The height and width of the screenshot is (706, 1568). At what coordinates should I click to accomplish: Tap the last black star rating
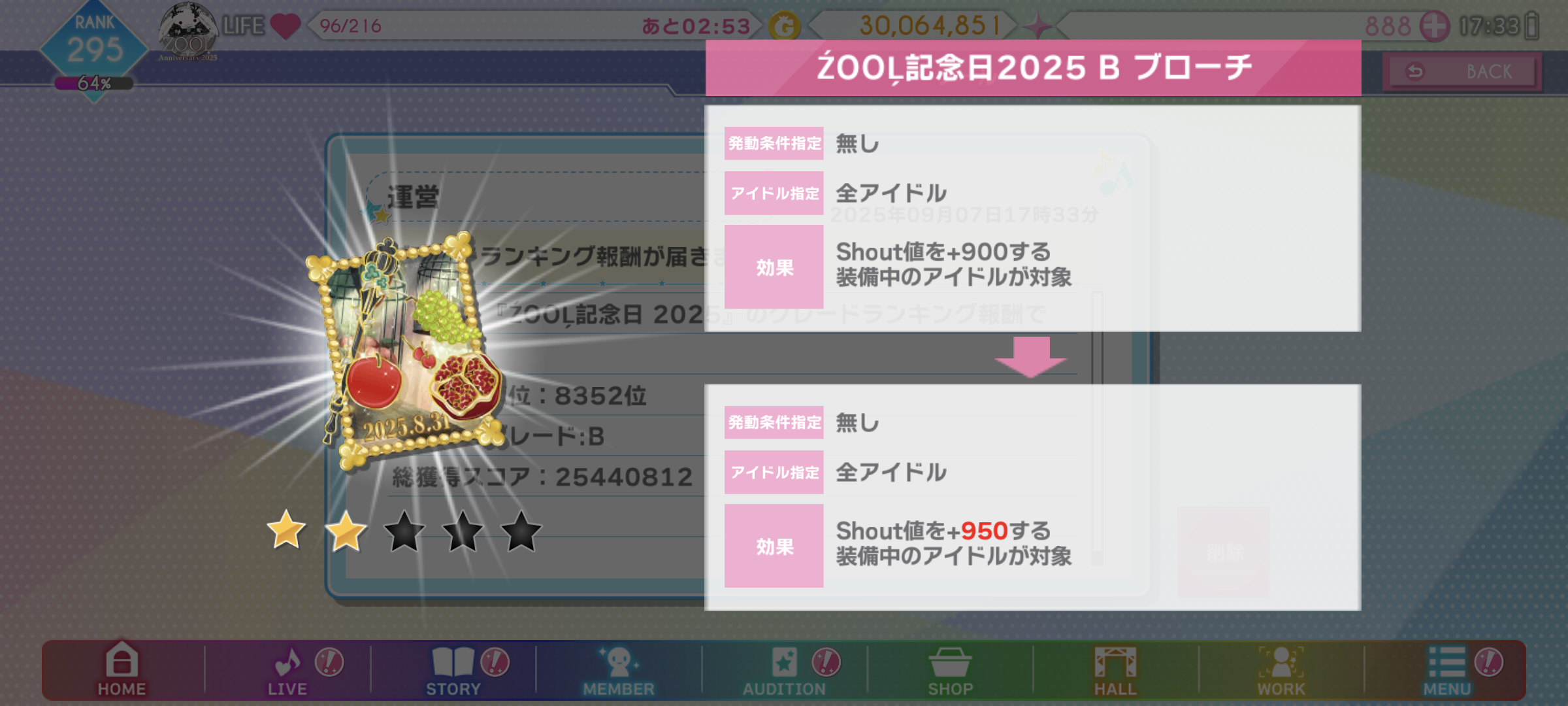(x=521, y=530)
